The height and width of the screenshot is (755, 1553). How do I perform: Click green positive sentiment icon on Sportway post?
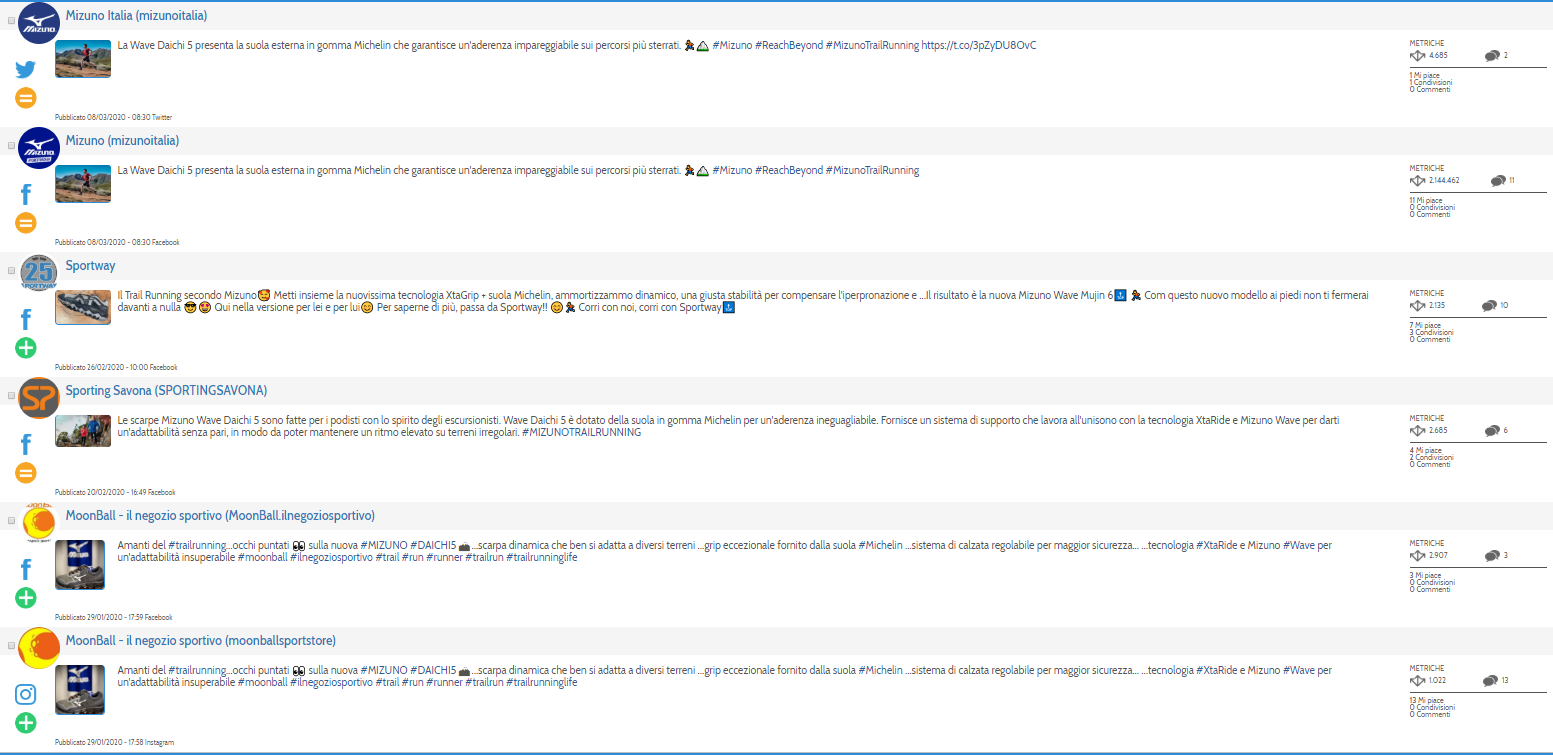[x=26, y=348]
